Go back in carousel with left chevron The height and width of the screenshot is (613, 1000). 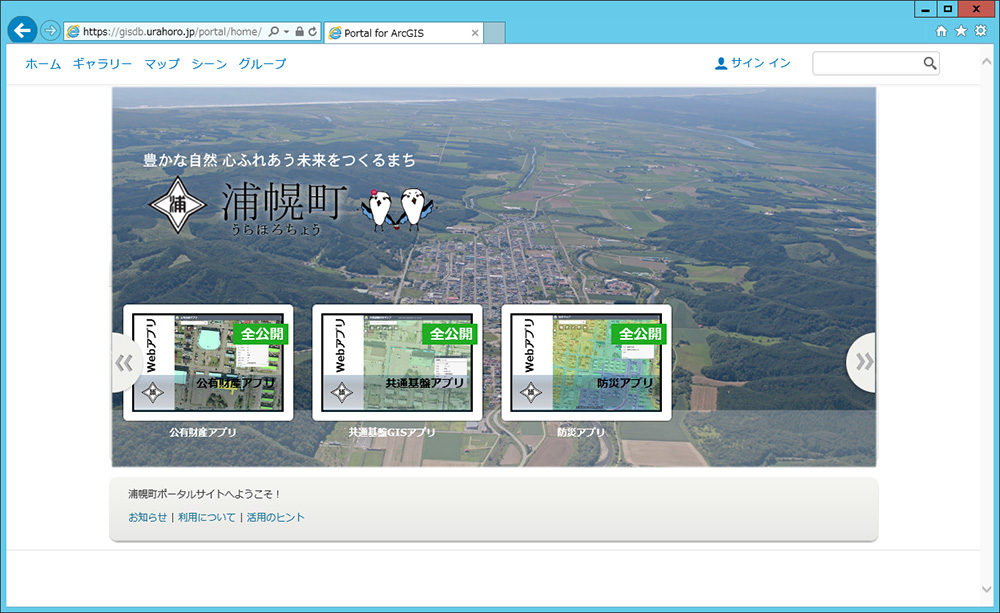(124, 362)
